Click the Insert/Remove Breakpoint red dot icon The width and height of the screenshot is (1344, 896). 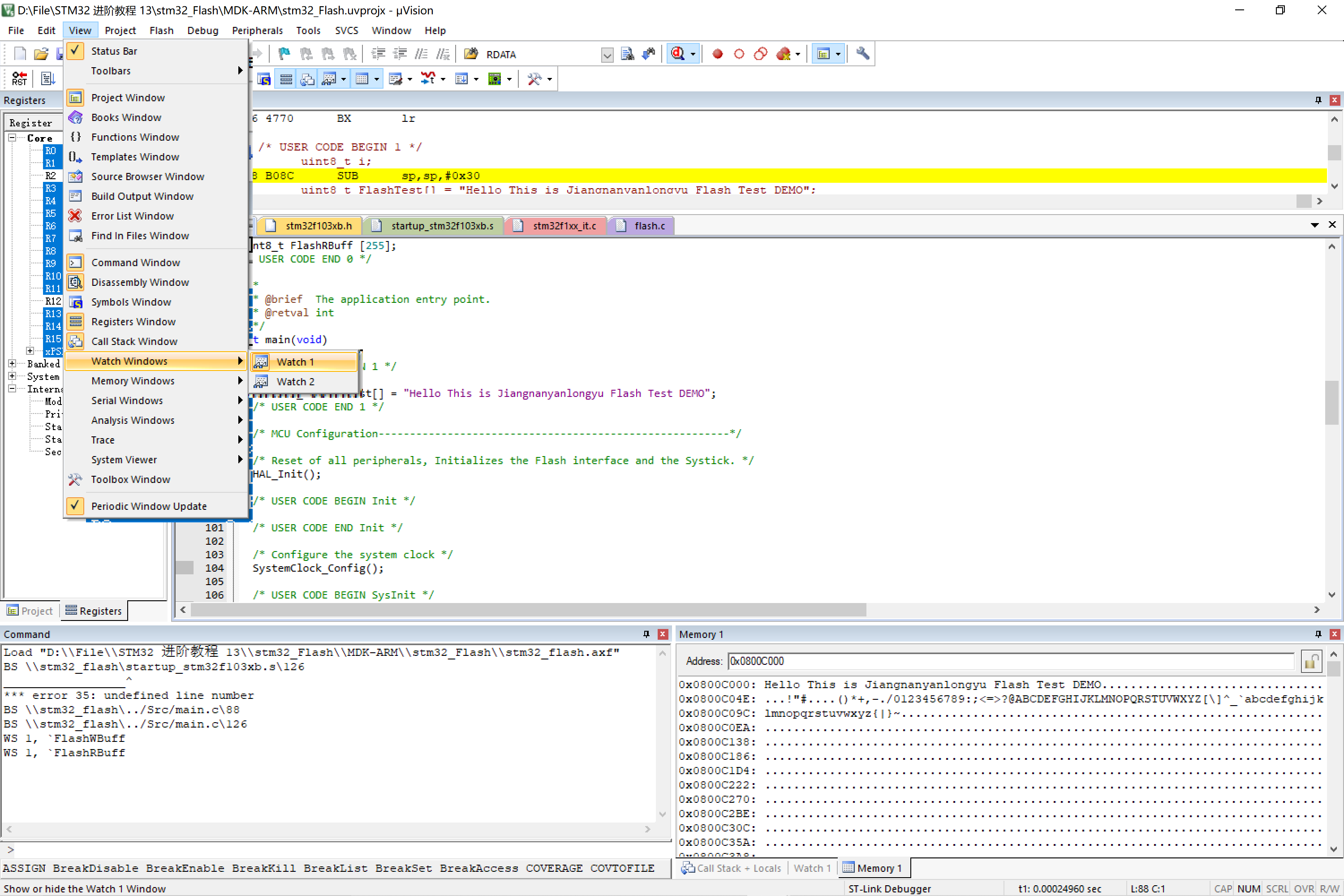tap(718, 54)
